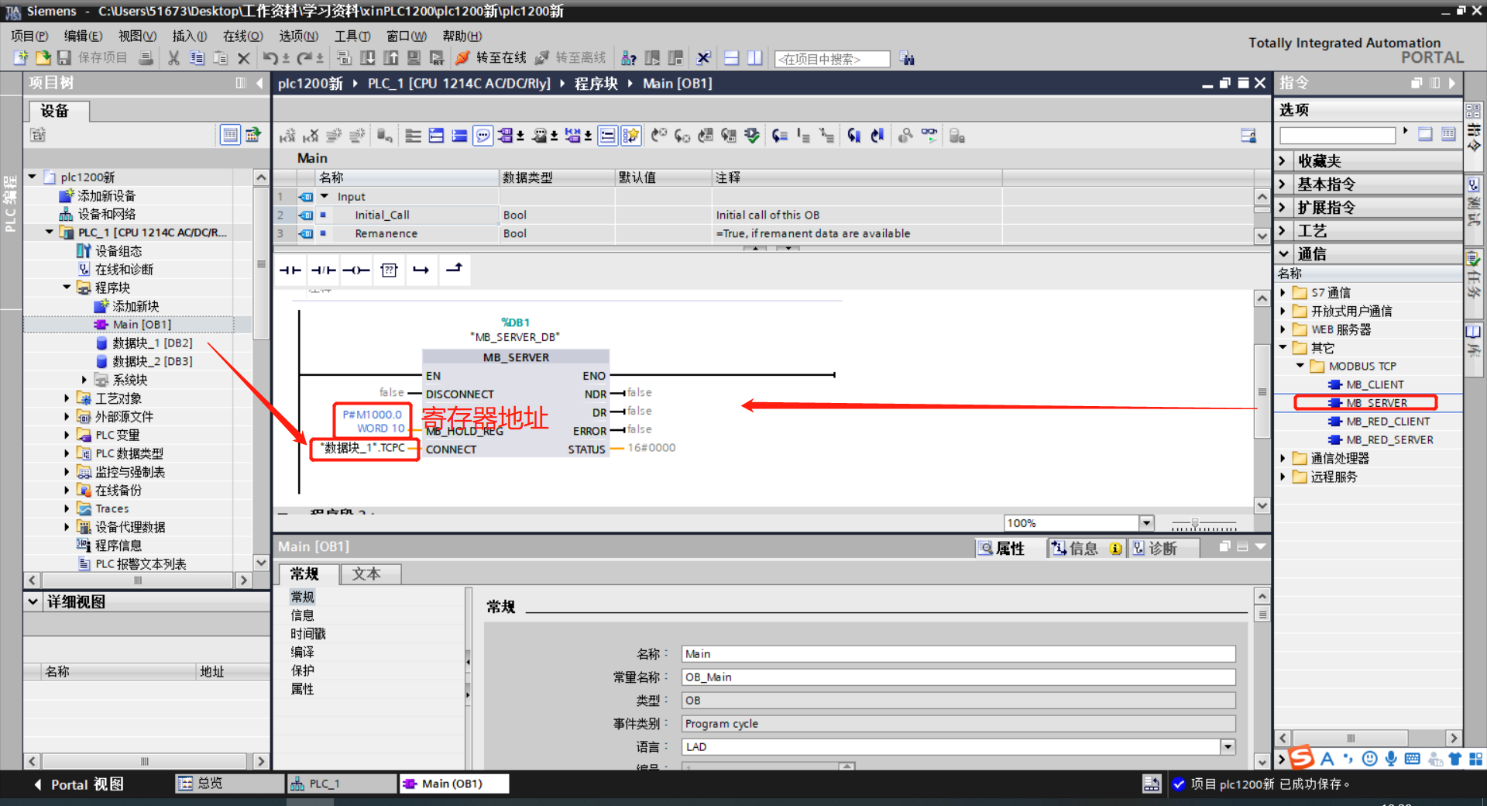This screenshot has height=806, width=1487.
Task: Collapse project tree with left arrow
Action: point(260,83)
